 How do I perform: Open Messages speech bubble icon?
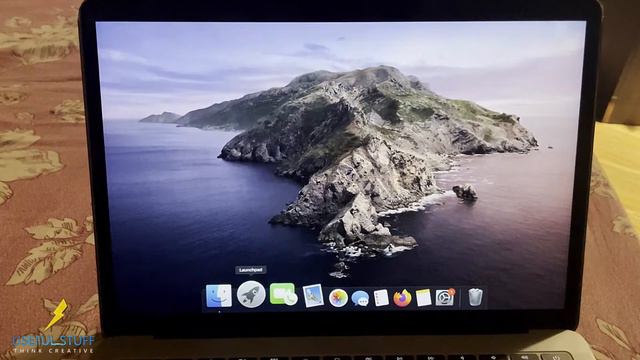[x=360, y=298]
